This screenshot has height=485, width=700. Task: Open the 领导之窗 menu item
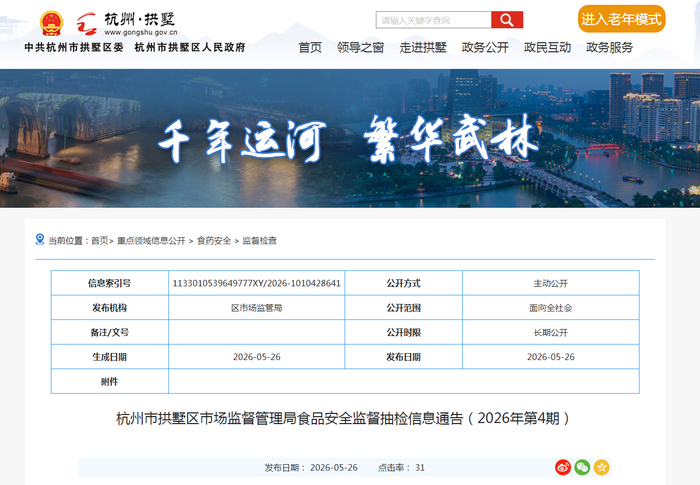click(360, 47)
